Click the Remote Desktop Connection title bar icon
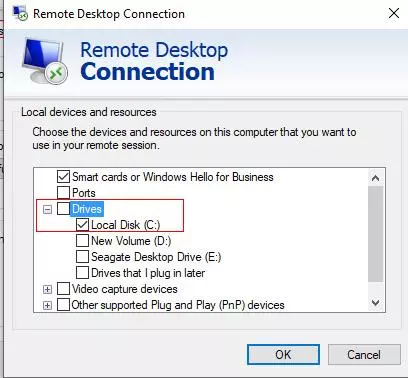408x378 pixels. pos(20,14)
